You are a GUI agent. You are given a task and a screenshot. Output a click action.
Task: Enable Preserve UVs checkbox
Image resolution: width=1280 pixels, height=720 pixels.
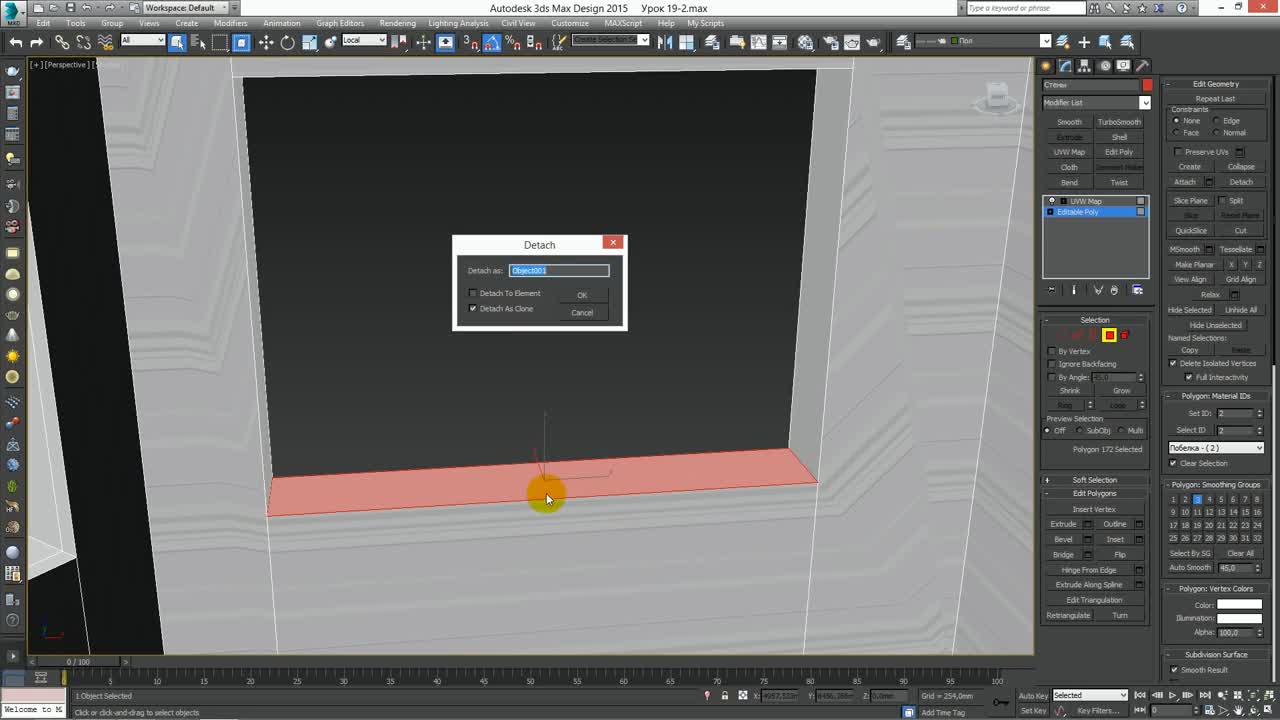coord(1178,152)
